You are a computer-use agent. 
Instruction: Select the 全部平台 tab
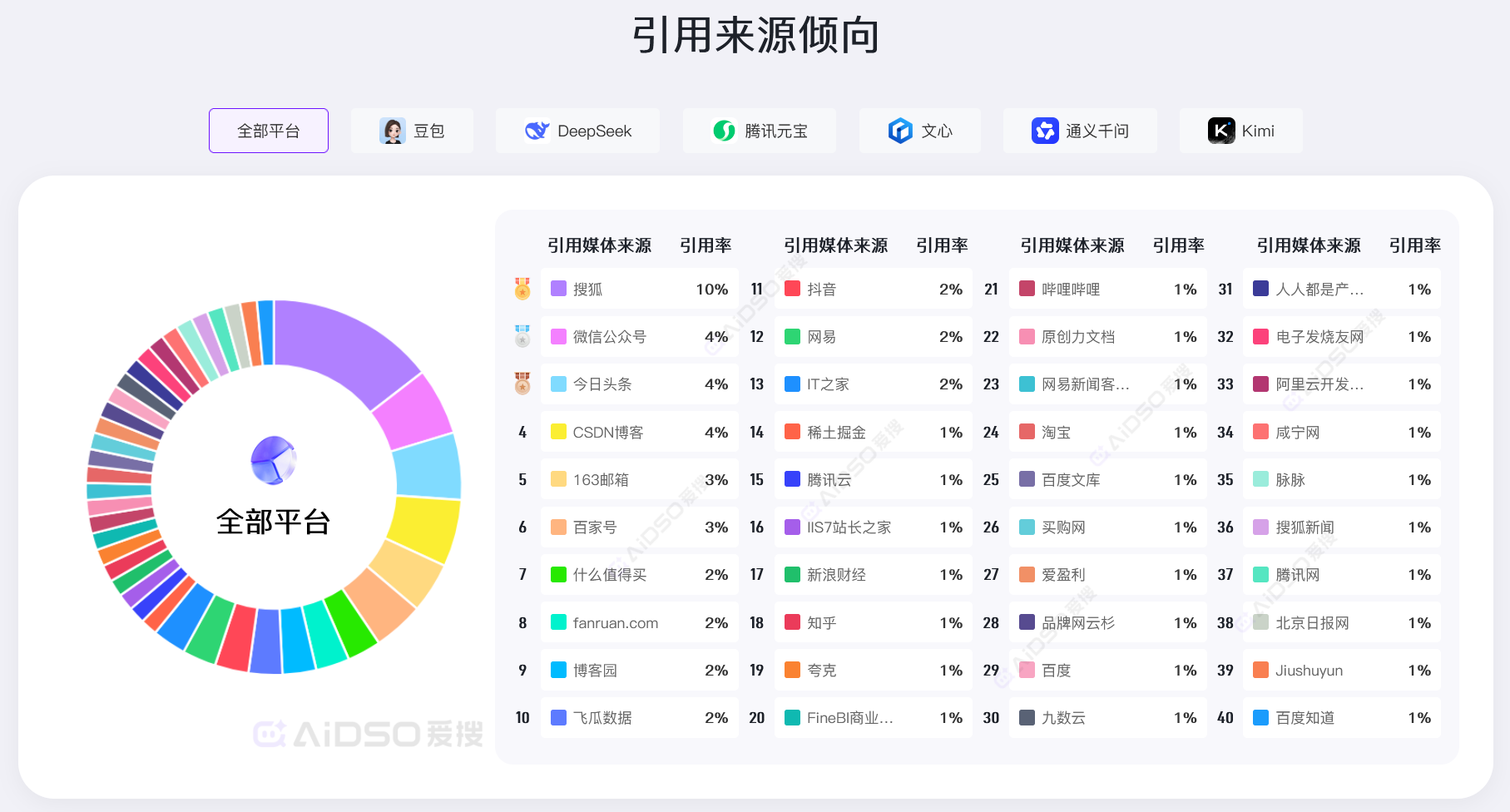coord(268,131)
